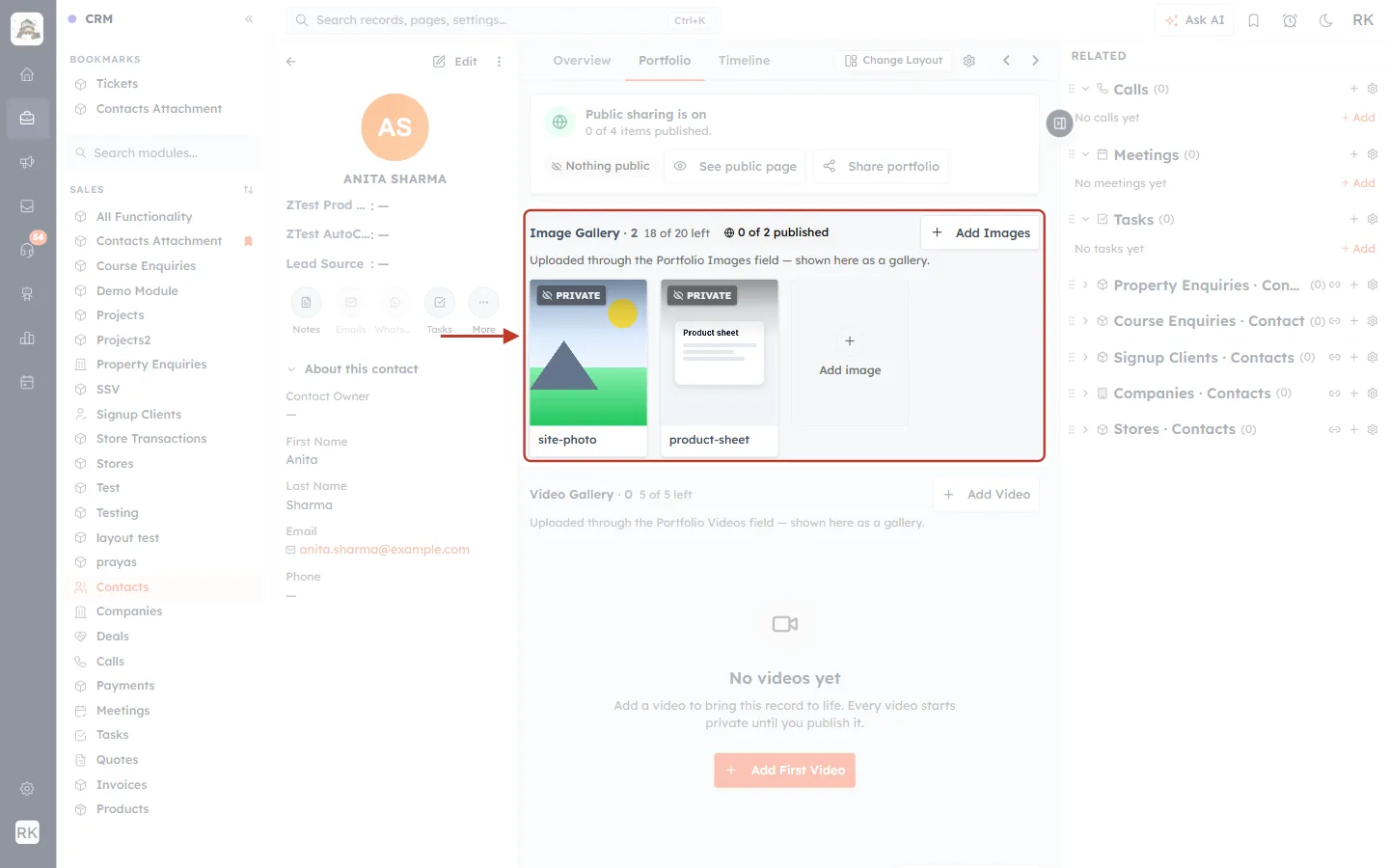Open the Ask AI assistant

pyautogui.click(x=1194, y=20)
